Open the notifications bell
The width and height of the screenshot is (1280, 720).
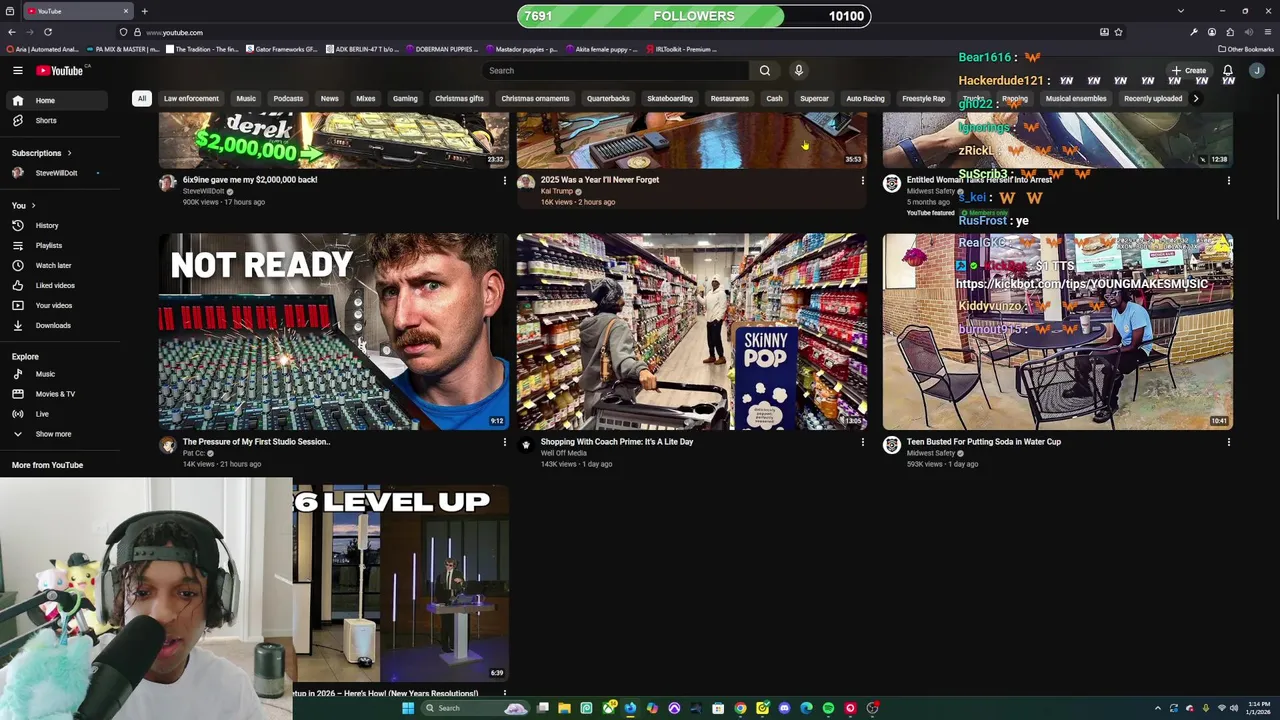(1228, 70)
